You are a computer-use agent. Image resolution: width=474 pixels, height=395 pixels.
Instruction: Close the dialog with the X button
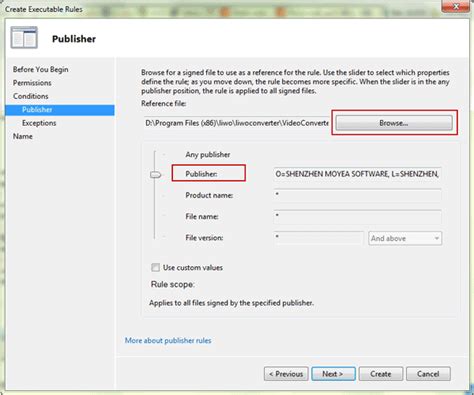(456, 6)
